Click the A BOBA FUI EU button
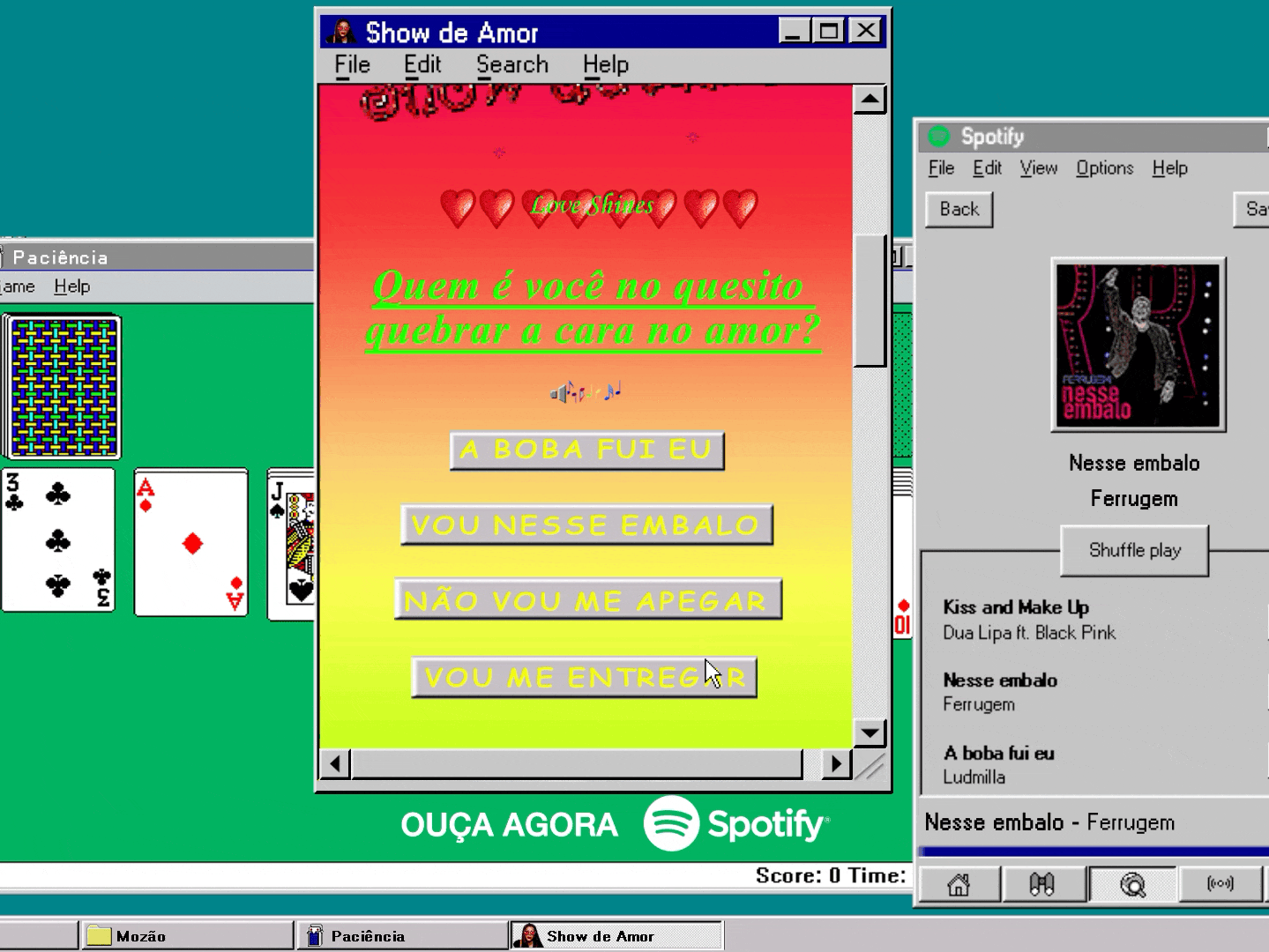Screen dimensions: 1269x952 (x=586, y=450)
